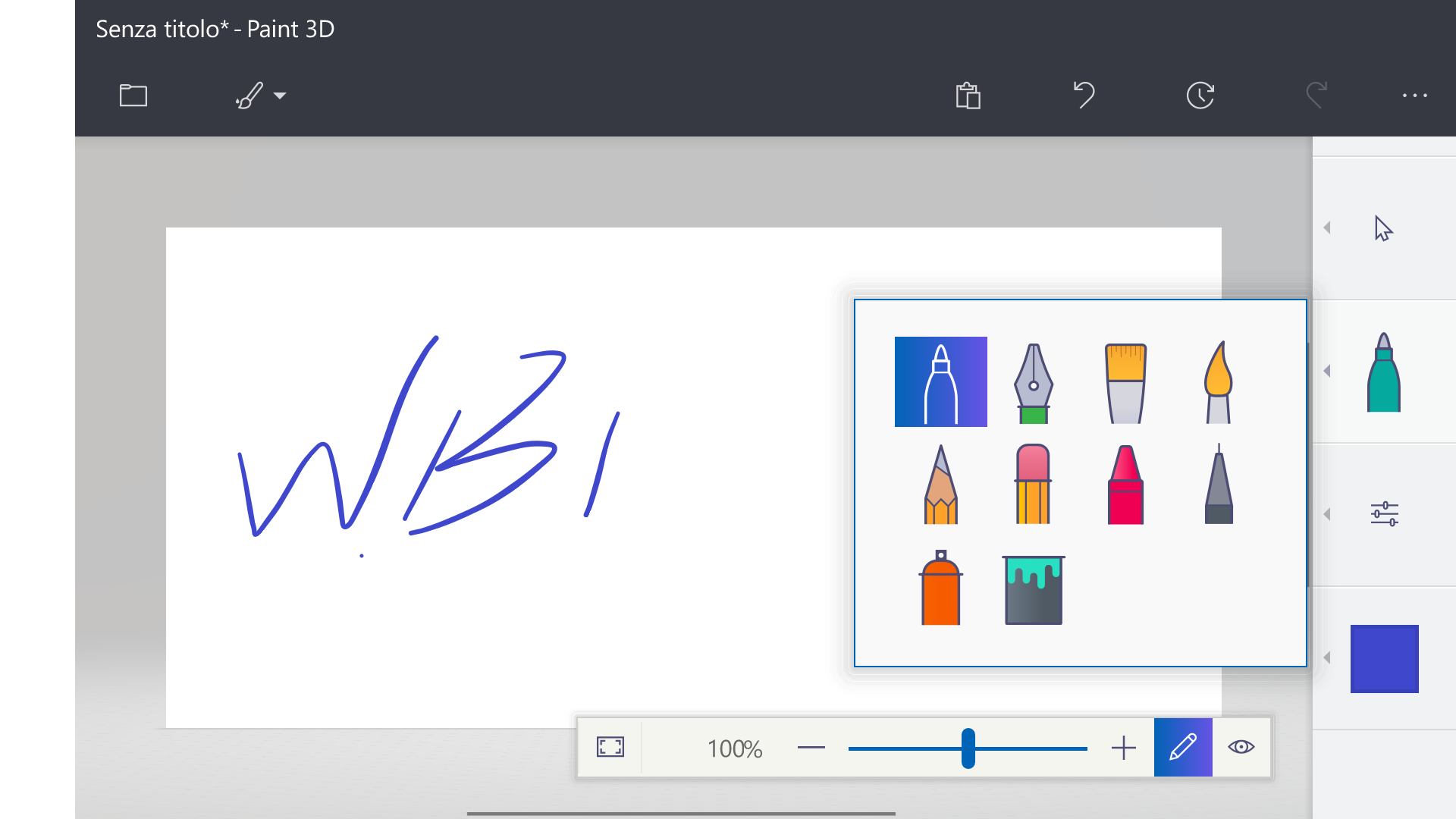This screenshot has width=1456, height=819.
Task: Click the Undo button
Action: [1084, 96]
